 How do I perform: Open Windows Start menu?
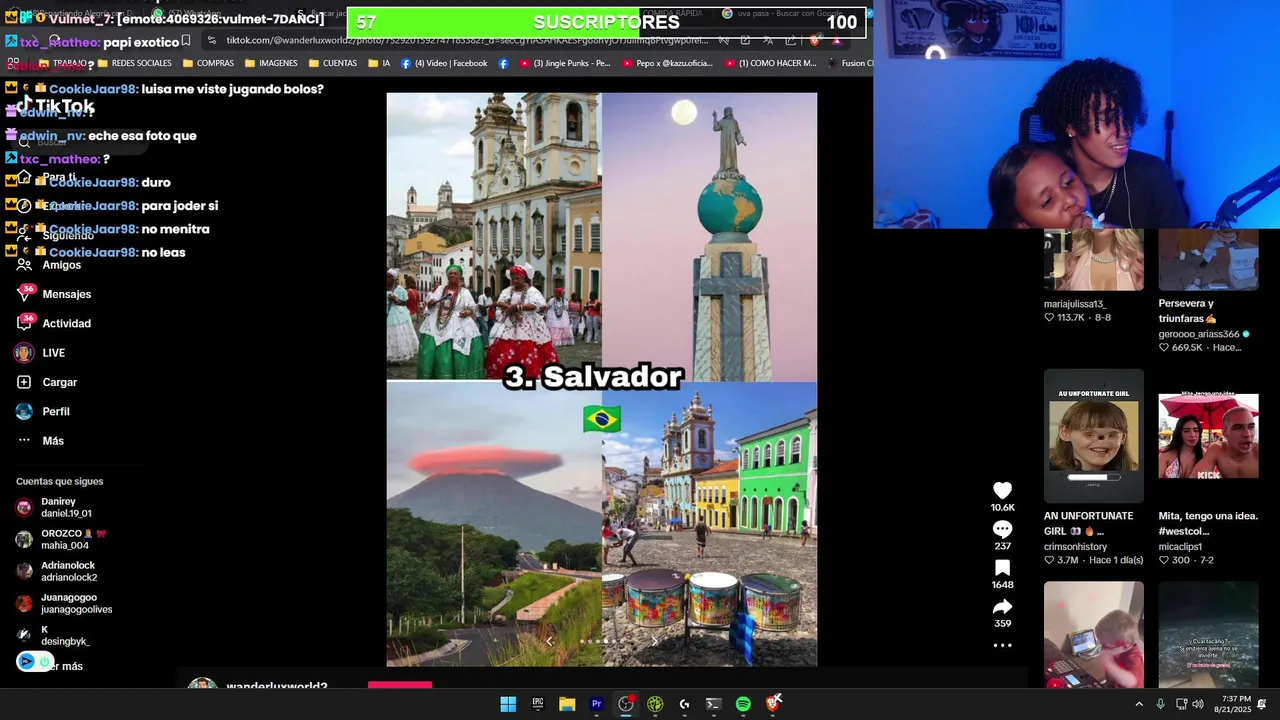point(508,704)
